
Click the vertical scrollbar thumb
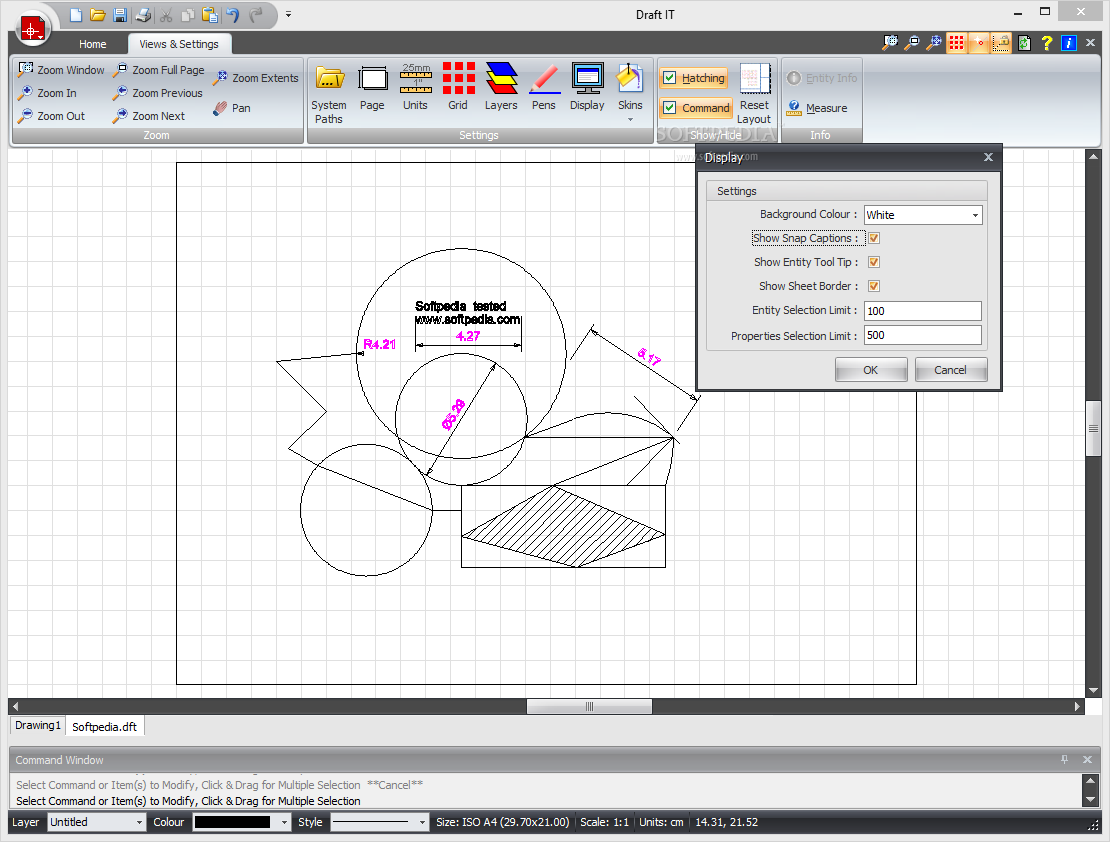click(x=1094, y=428)
